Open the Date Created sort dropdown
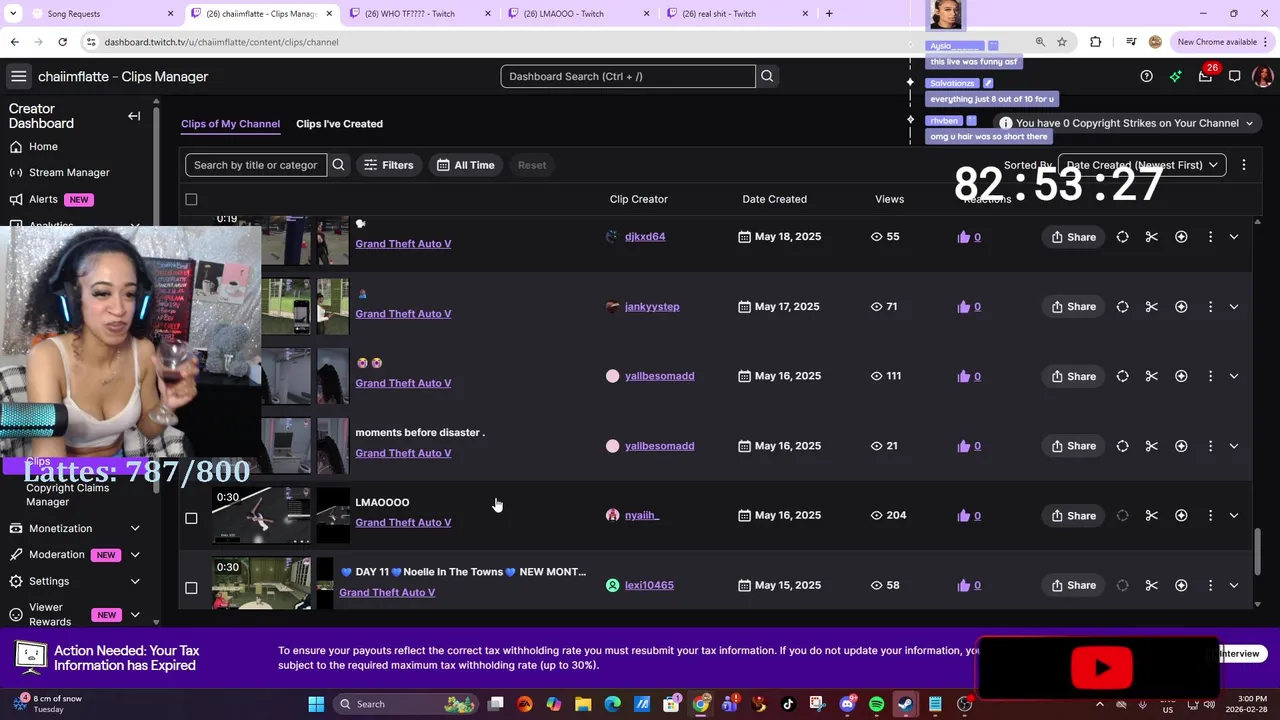This screenshot has width=1280, height=720. pyautogui.click(x=1142, y=165)
